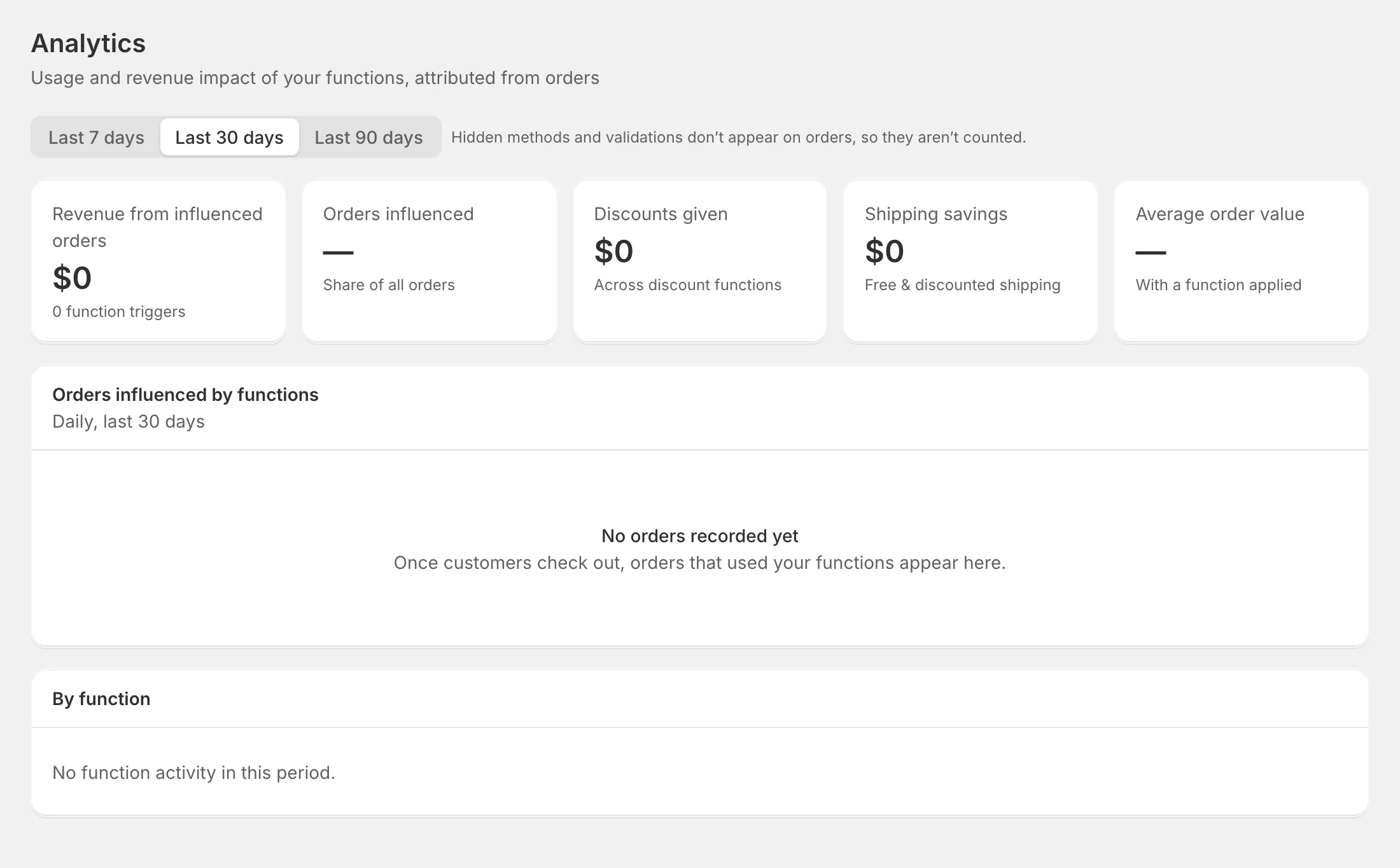This screenshot has height=868, width=1400.
Task: Click 'Orders influenced by functions' heading
Action: click(x=185, y=395)
